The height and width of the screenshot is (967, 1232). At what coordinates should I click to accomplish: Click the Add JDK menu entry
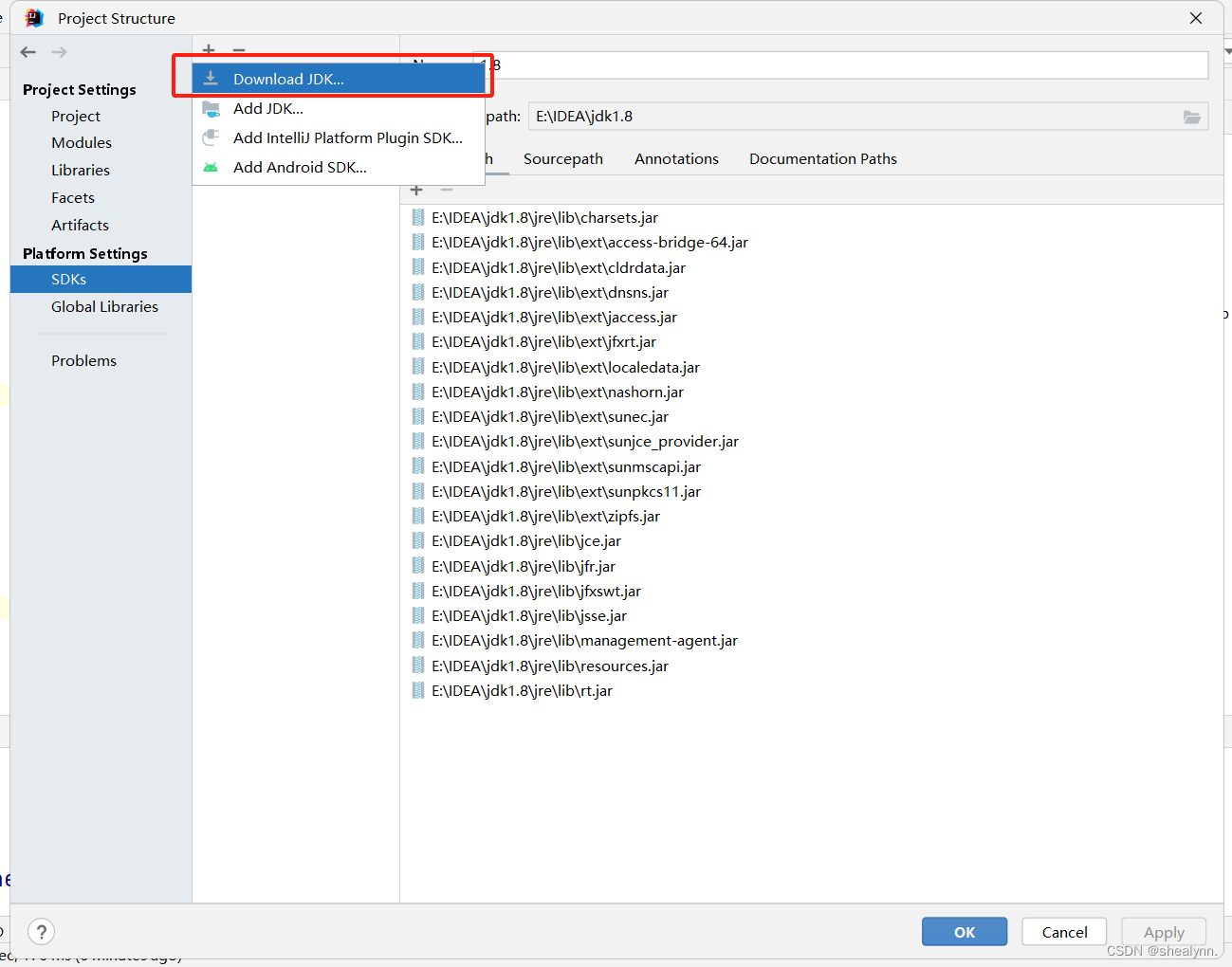click(x=268, y=108)
